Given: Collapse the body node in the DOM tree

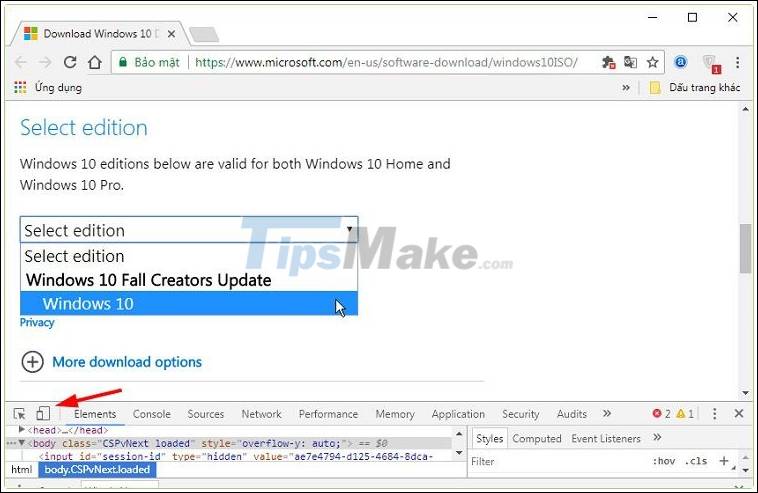Looking at the screenshot, I should click(x=22, y=443).
